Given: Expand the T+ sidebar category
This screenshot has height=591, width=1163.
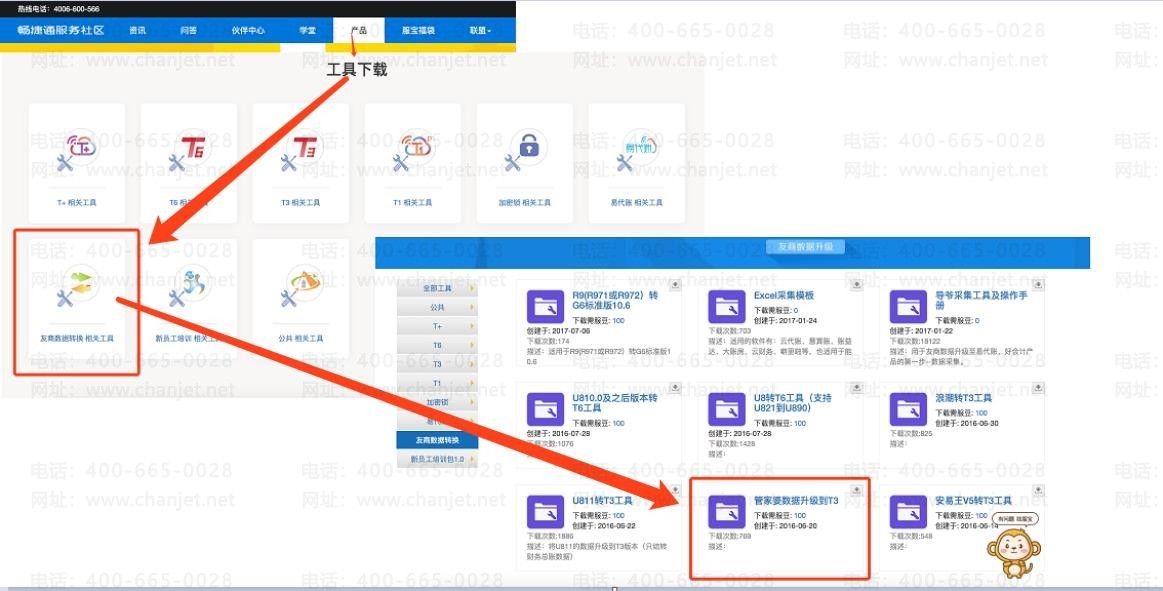Looking at the screenshot, I should 437,326.
